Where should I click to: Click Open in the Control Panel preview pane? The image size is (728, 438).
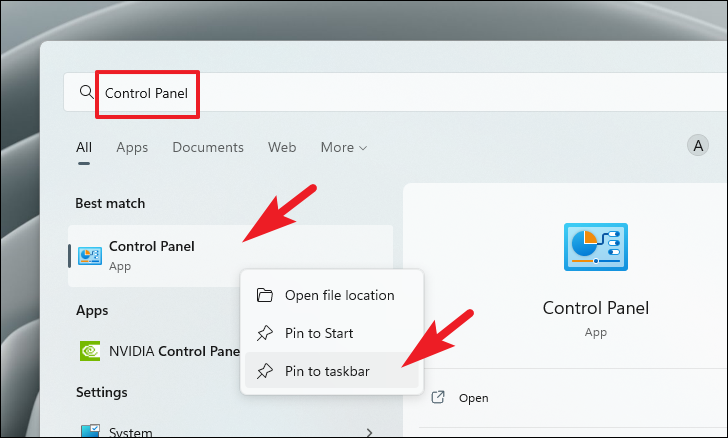coord(473,398)
